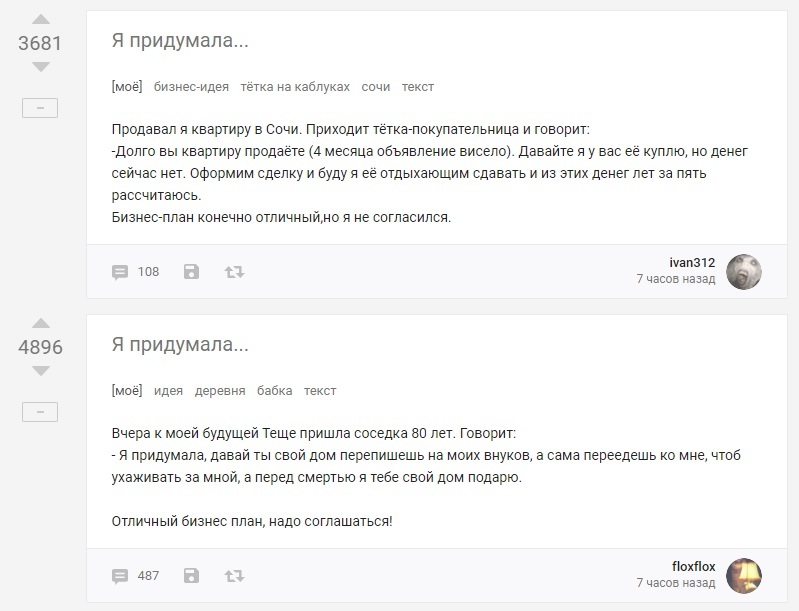The image size is (799, 611).
Task: Select the "тётка на каблуках" tag
Action: (x=295, y=87)
